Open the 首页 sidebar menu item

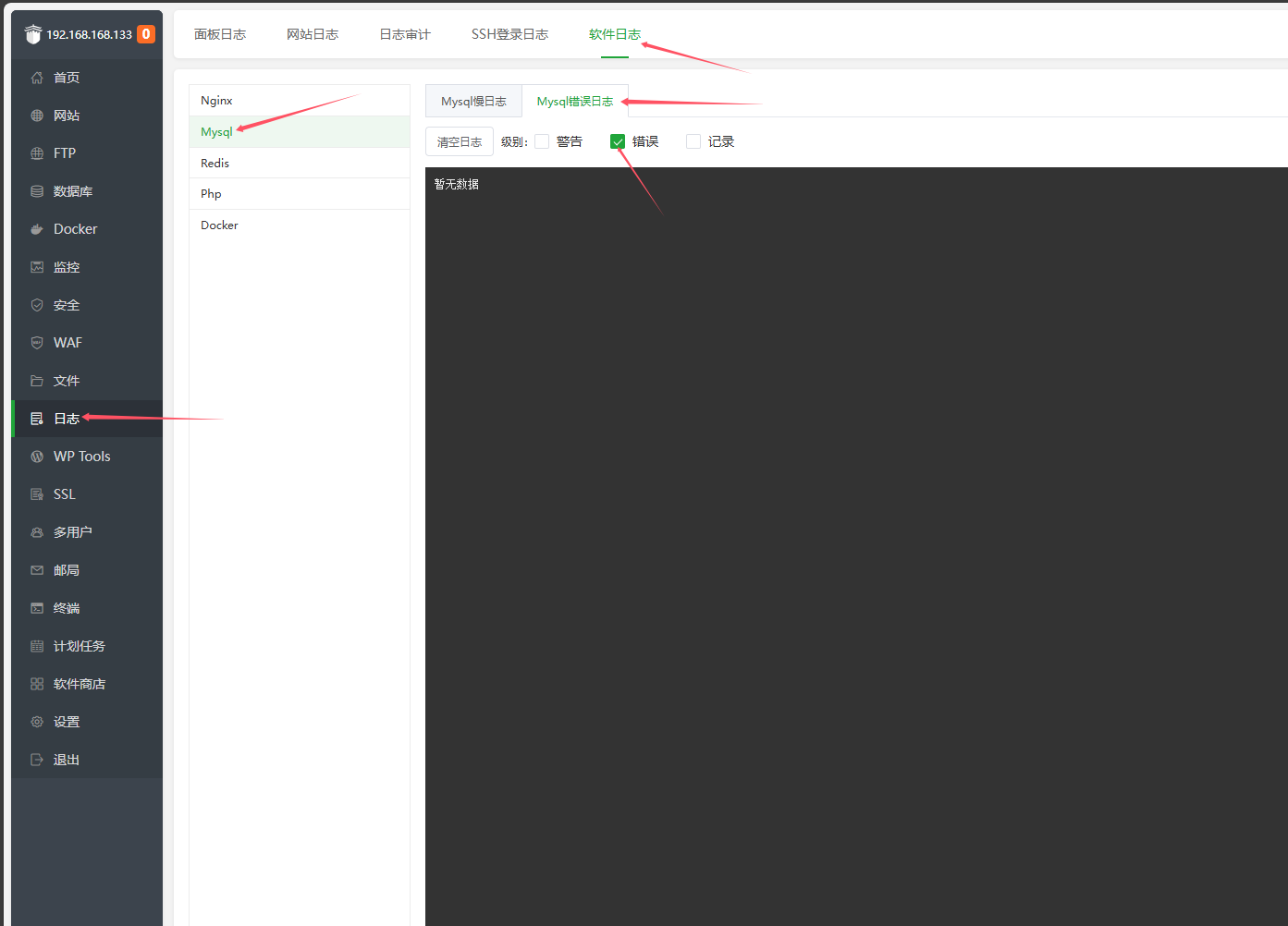click(88, 78)
